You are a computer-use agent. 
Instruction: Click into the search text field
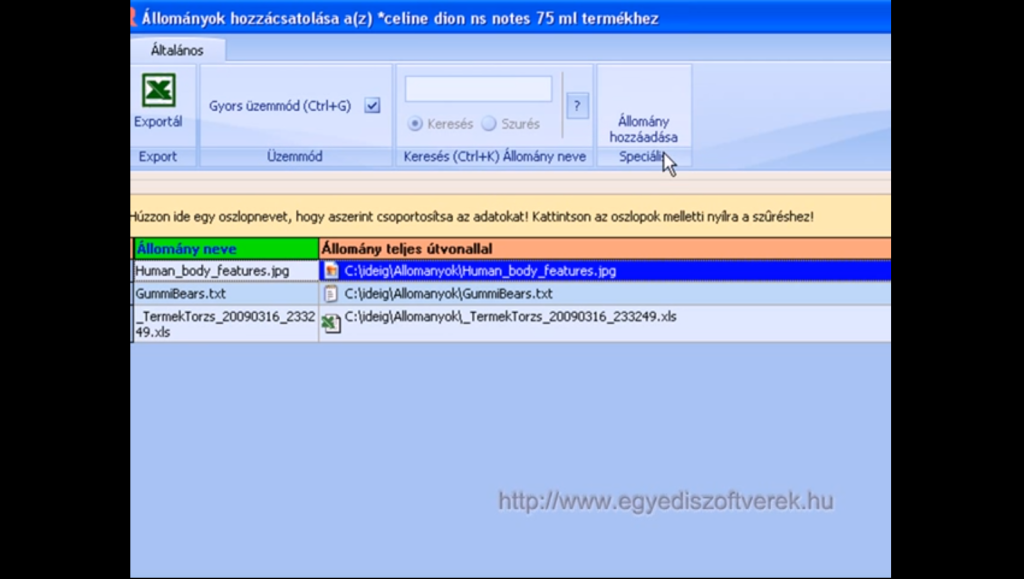coord(478,89)
